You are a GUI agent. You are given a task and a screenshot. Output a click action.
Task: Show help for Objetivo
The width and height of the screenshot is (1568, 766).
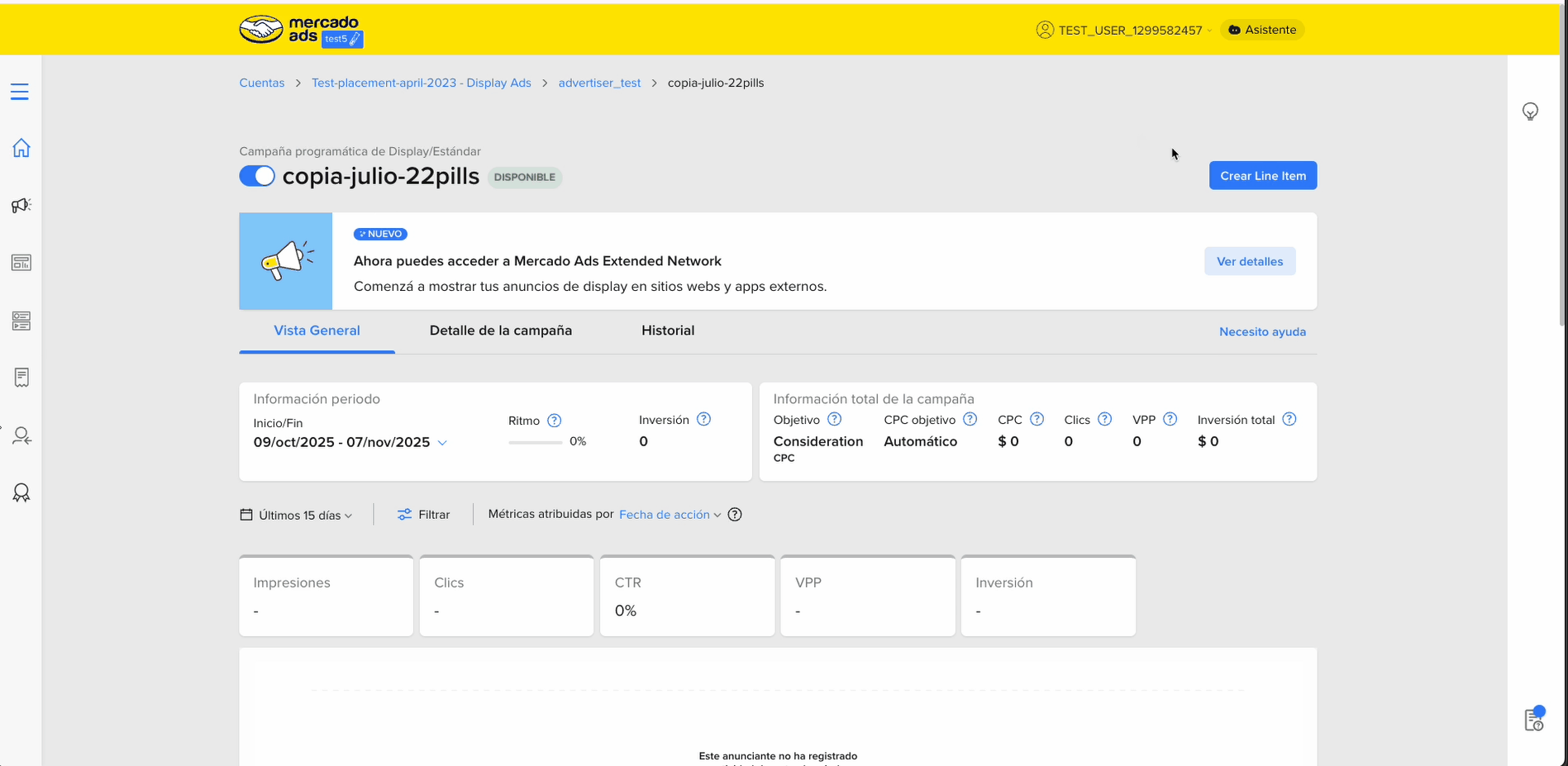834,419
